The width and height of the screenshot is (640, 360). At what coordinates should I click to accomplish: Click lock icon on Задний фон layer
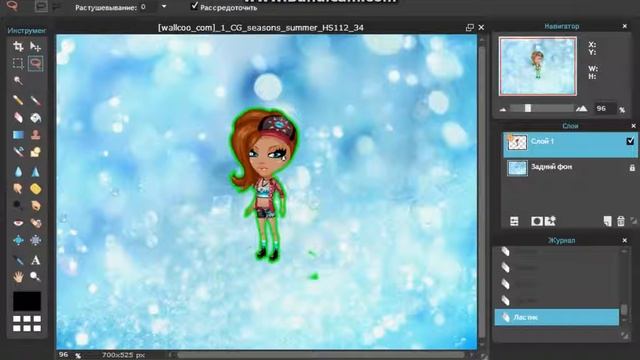(632, 167)
